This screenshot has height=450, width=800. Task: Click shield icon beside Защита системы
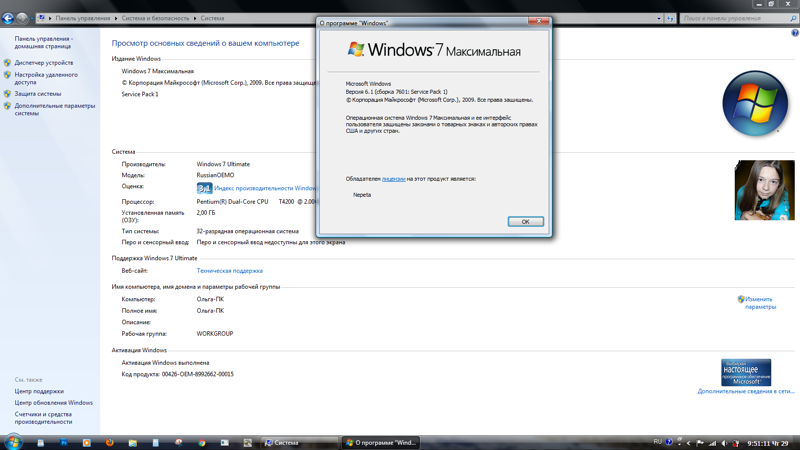[x=7, y=94]
